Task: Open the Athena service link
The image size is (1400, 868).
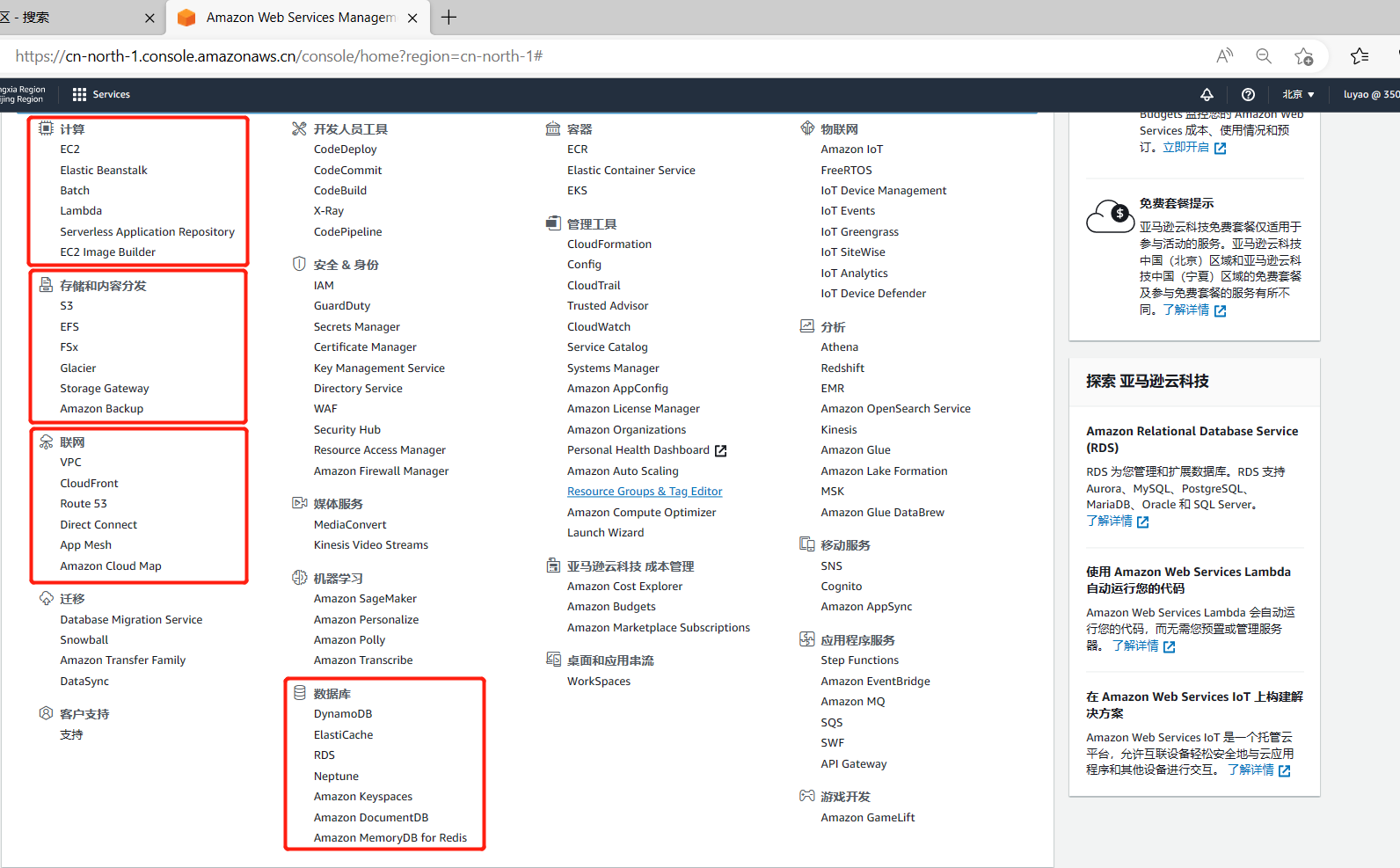Action: [x=840, y=347]
